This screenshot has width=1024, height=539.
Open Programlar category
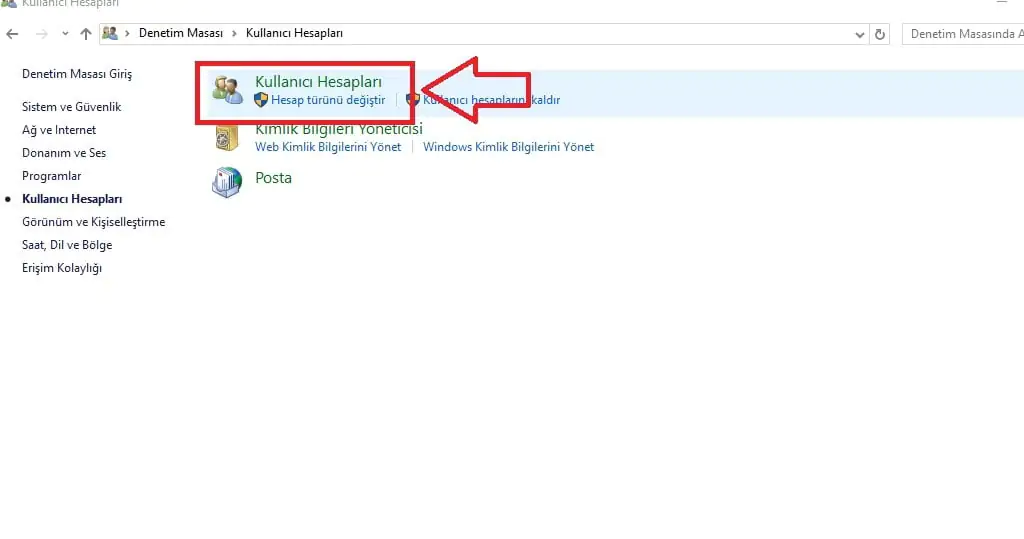click(x=52, y=176)
